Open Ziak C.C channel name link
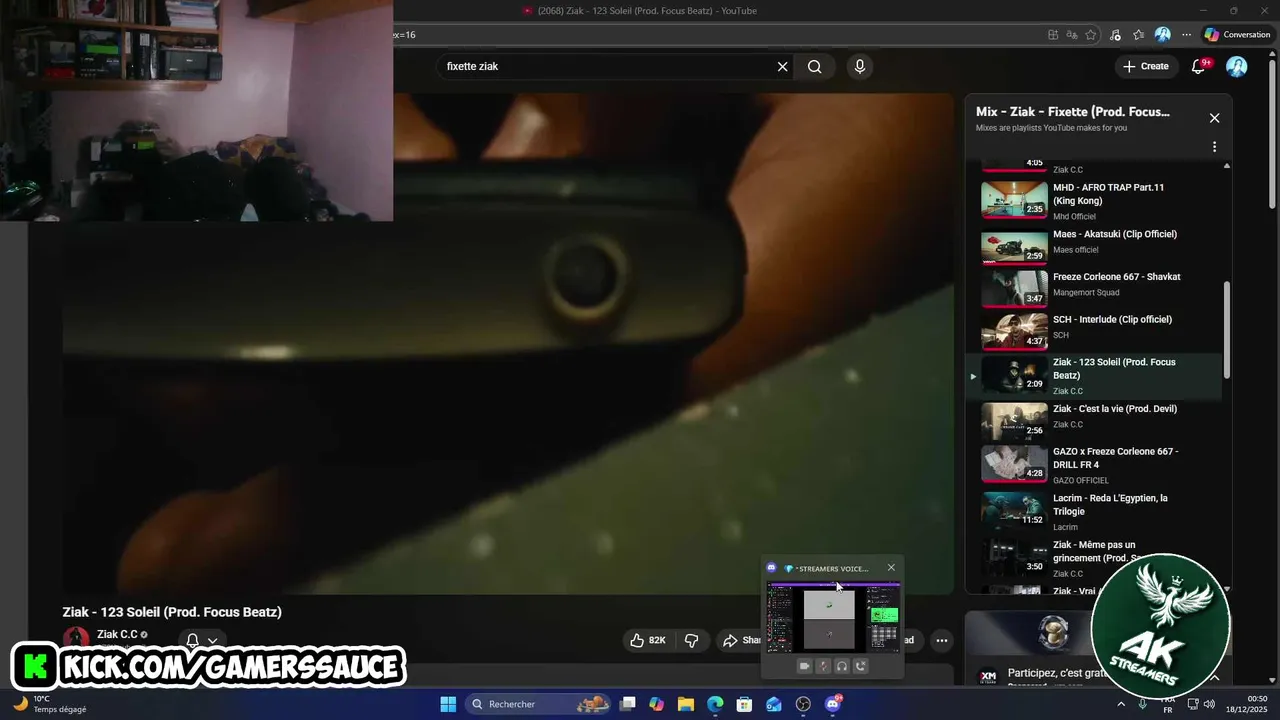Image resolution: width=1280 pixels, height=720 pixels. [x=117, y=635]
